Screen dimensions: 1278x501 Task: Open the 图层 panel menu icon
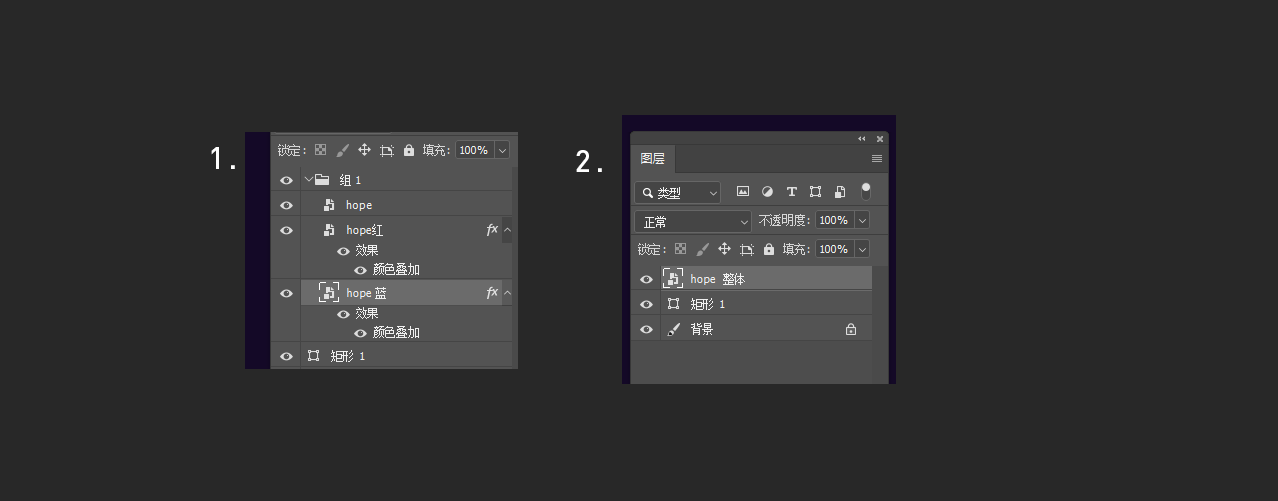click(x=877, y=159)
